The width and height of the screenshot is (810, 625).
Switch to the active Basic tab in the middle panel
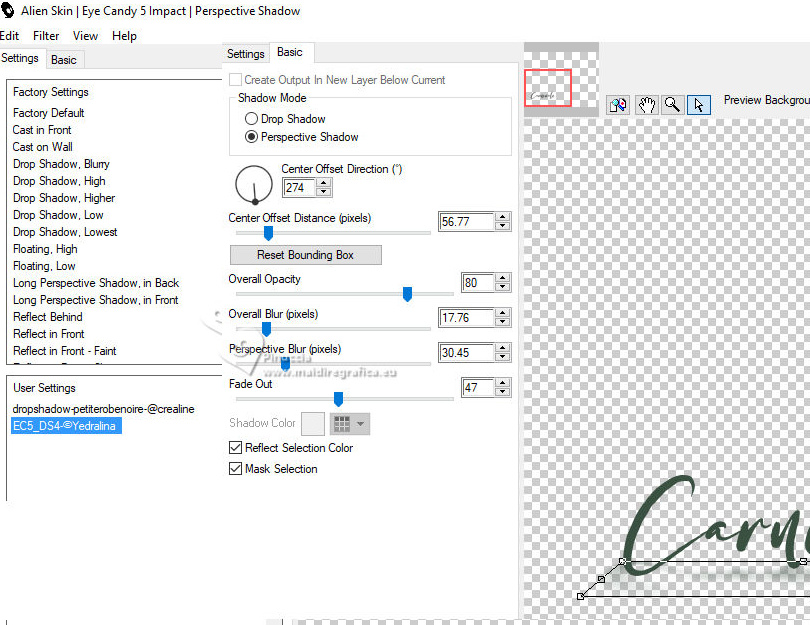coord(290,52)
